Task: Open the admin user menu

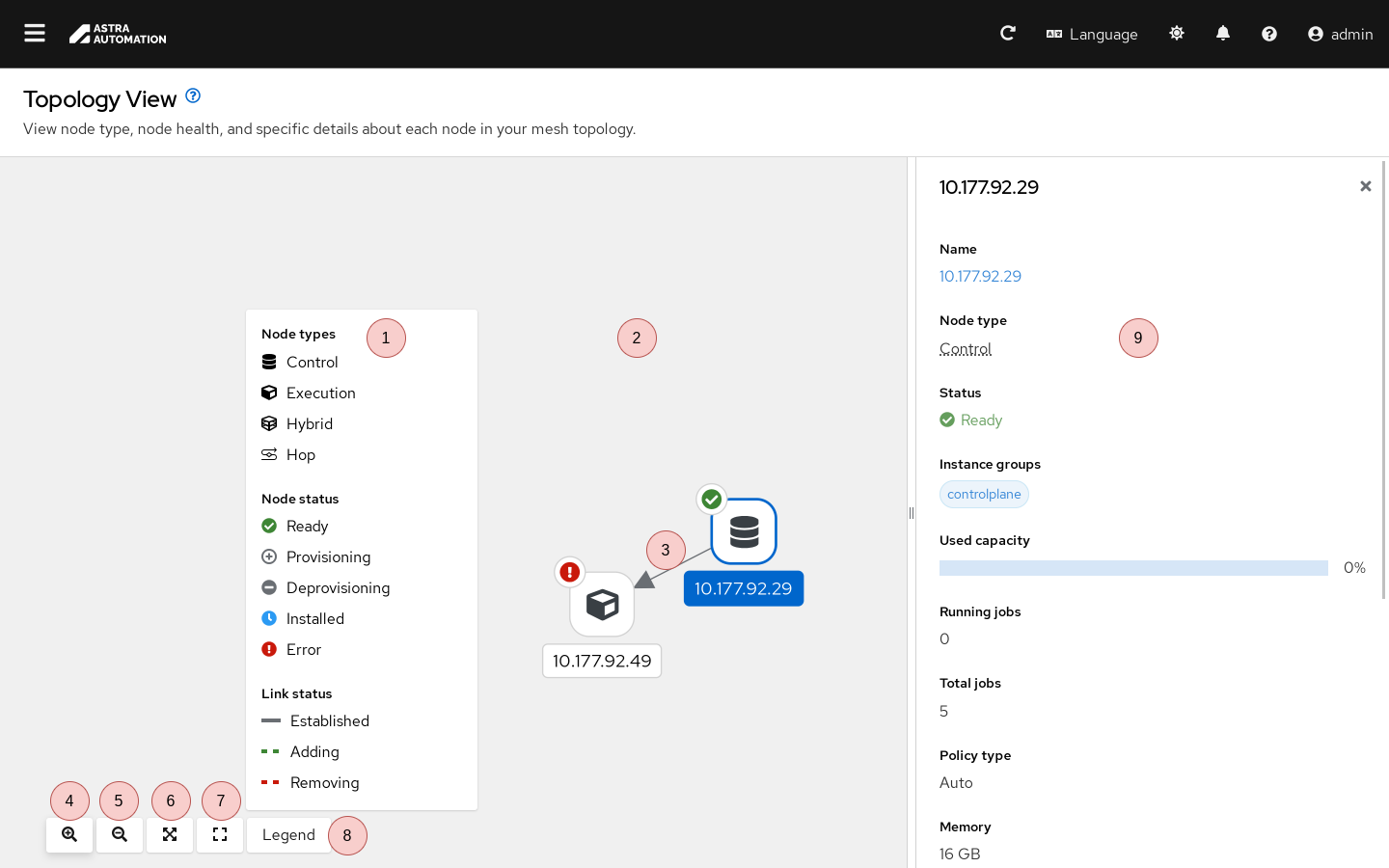Action: pyautogui.click(x=1340, y=34)
